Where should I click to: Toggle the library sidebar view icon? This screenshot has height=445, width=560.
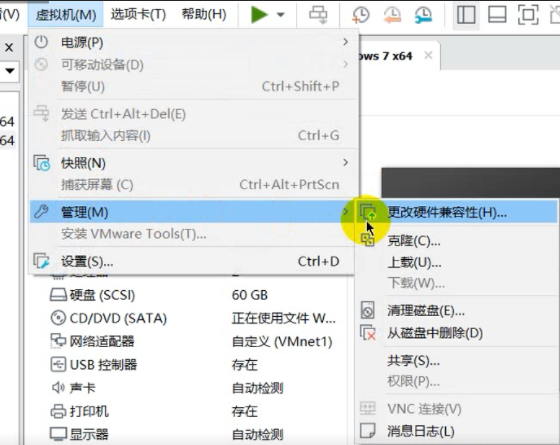pyautogui.click(x=466, y=15)
